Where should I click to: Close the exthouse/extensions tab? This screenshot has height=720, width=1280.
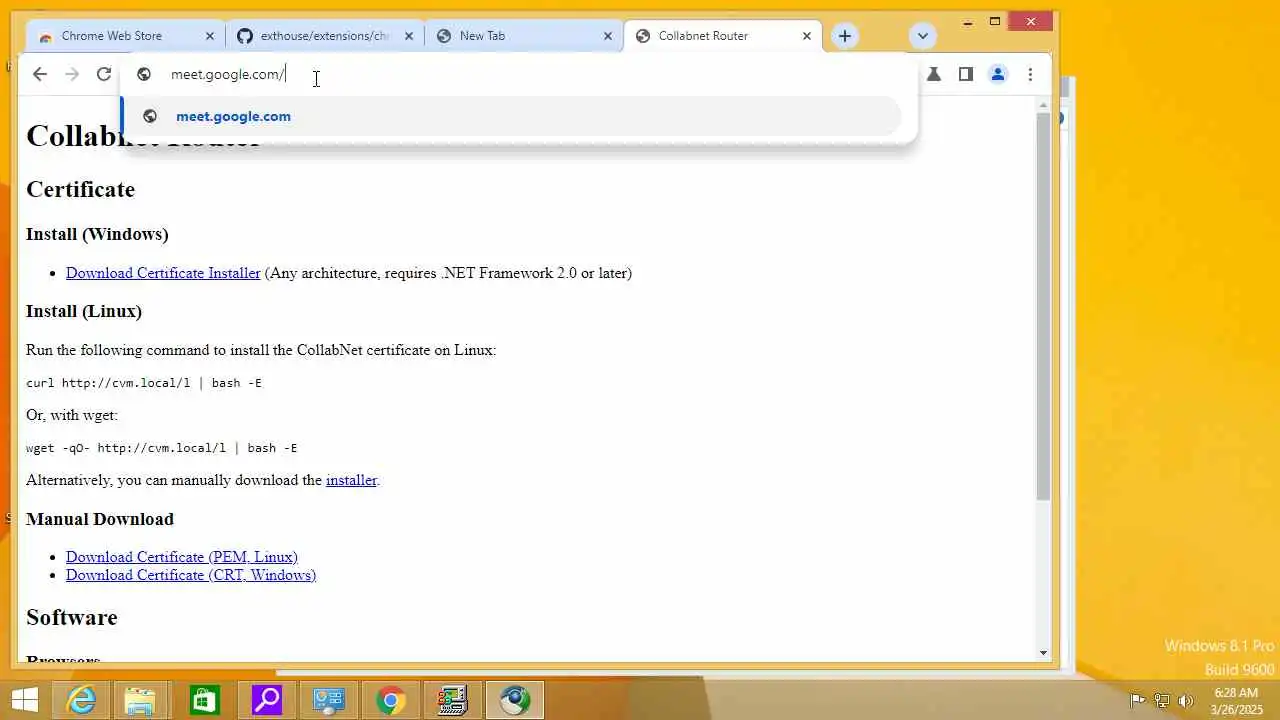[x=409, y=36]
